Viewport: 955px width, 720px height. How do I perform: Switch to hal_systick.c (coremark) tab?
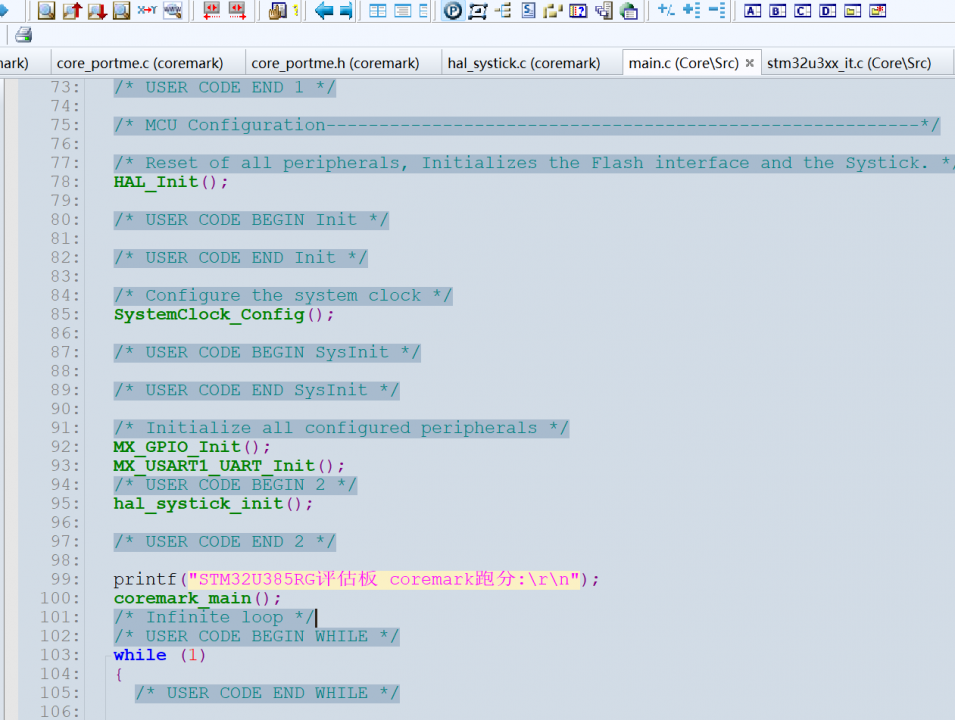tap(524, 63)
